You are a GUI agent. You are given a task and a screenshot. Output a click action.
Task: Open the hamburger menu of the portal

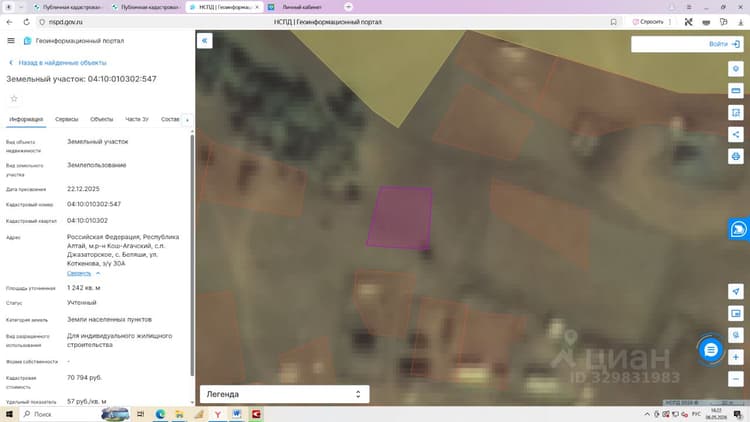[x=11, y=41]
